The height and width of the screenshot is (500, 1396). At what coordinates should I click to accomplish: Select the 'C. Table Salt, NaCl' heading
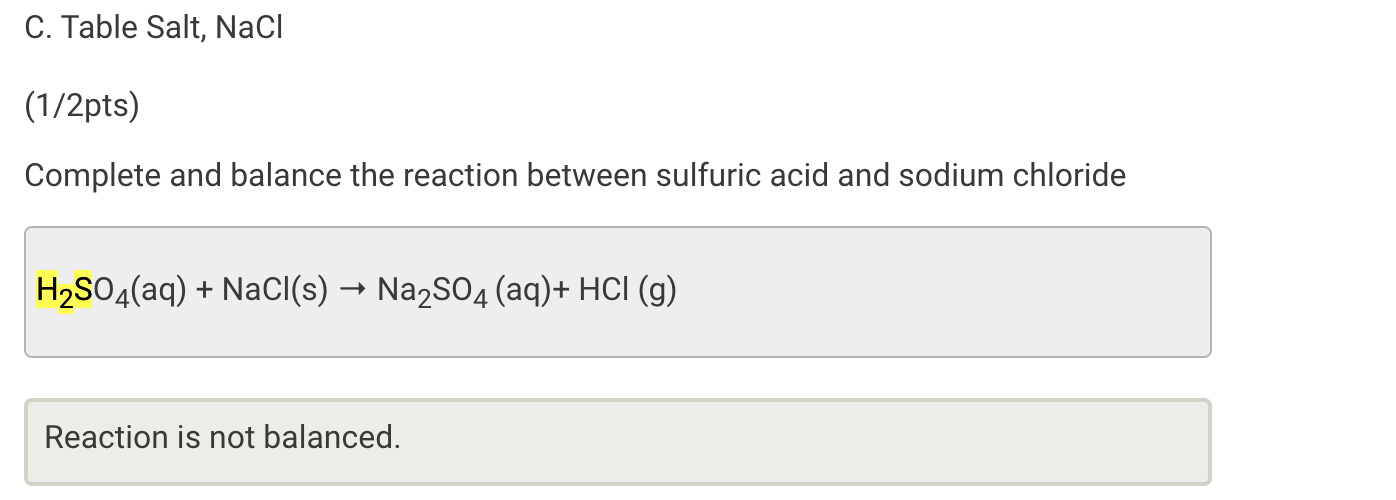(154, 29)
